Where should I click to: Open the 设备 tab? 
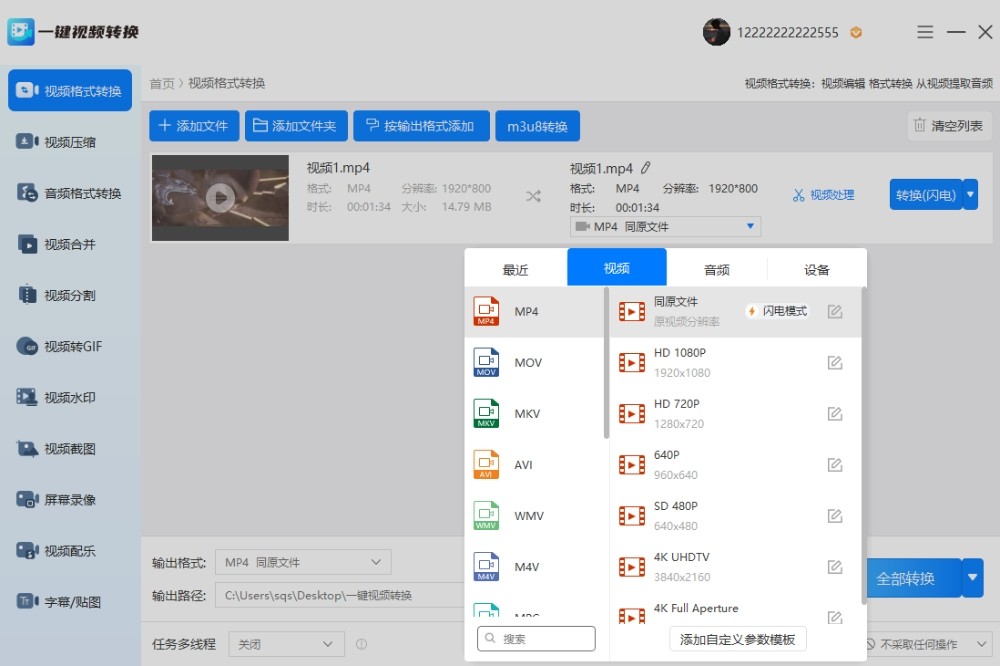816,268
